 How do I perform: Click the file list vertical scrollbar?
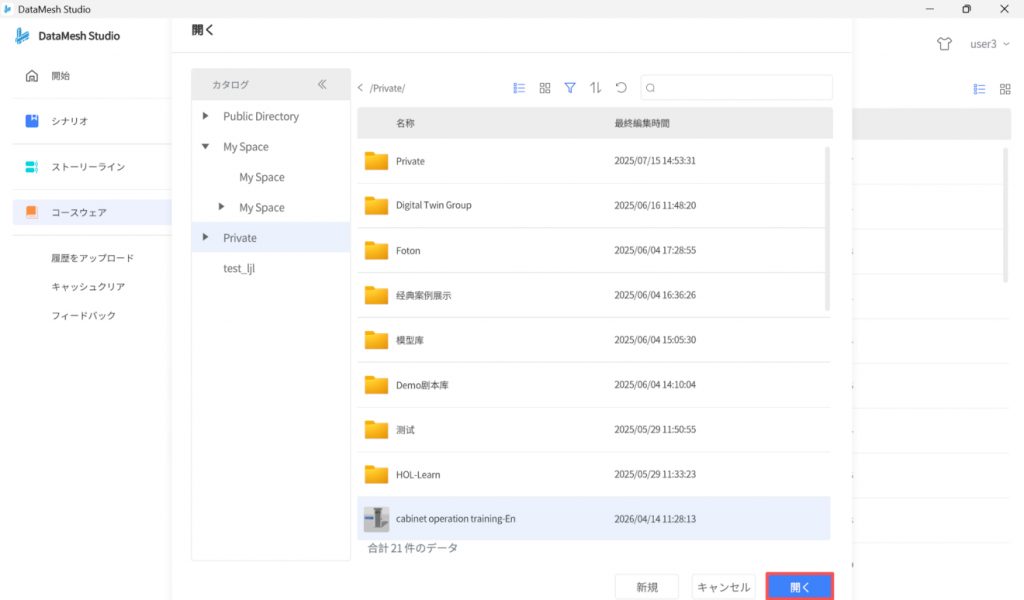[827, 228]
